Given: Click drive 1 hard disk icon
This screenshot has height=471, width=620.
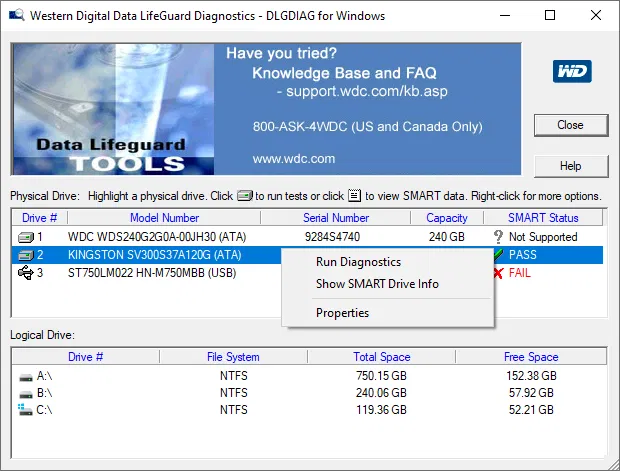Looking at the screenshot, I should (26, 237).
